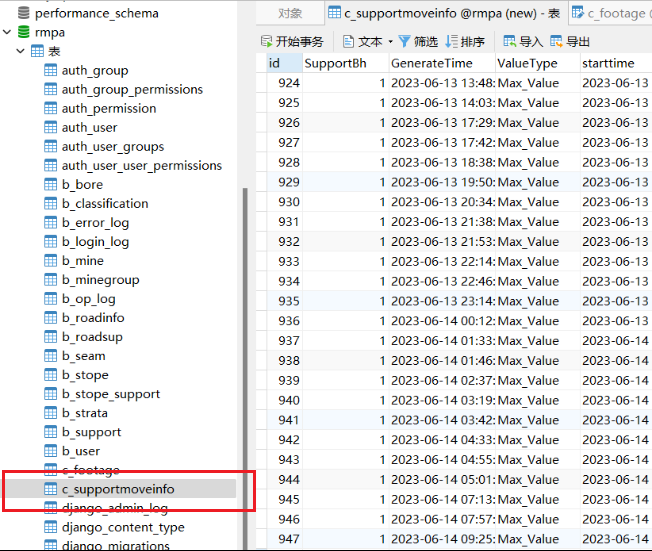This screenshot has height=551, width=652.
Task: Collapse the rmpa database node
Action: click(x=7, y=32)
